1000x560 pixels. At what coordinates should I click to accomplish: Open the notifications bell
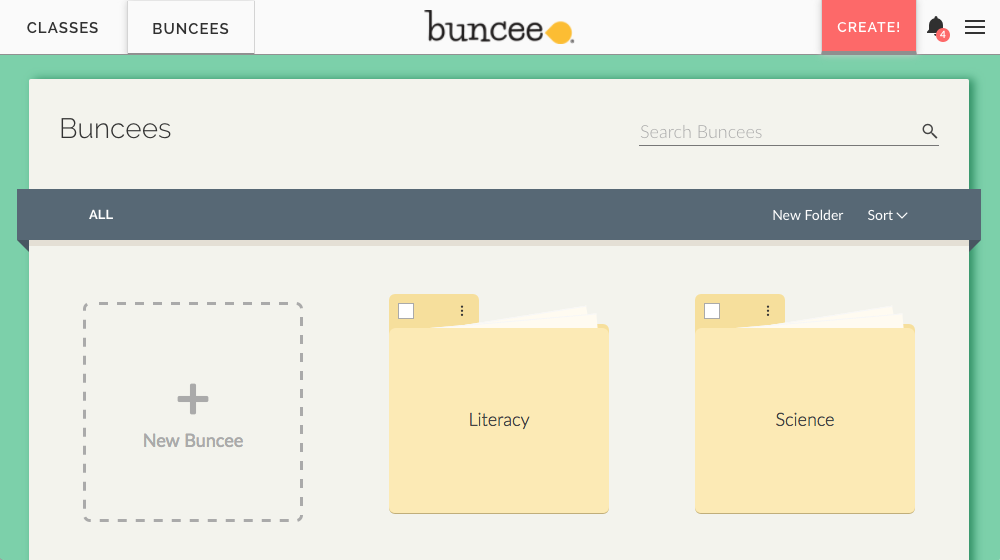click(x=935, y=26)
